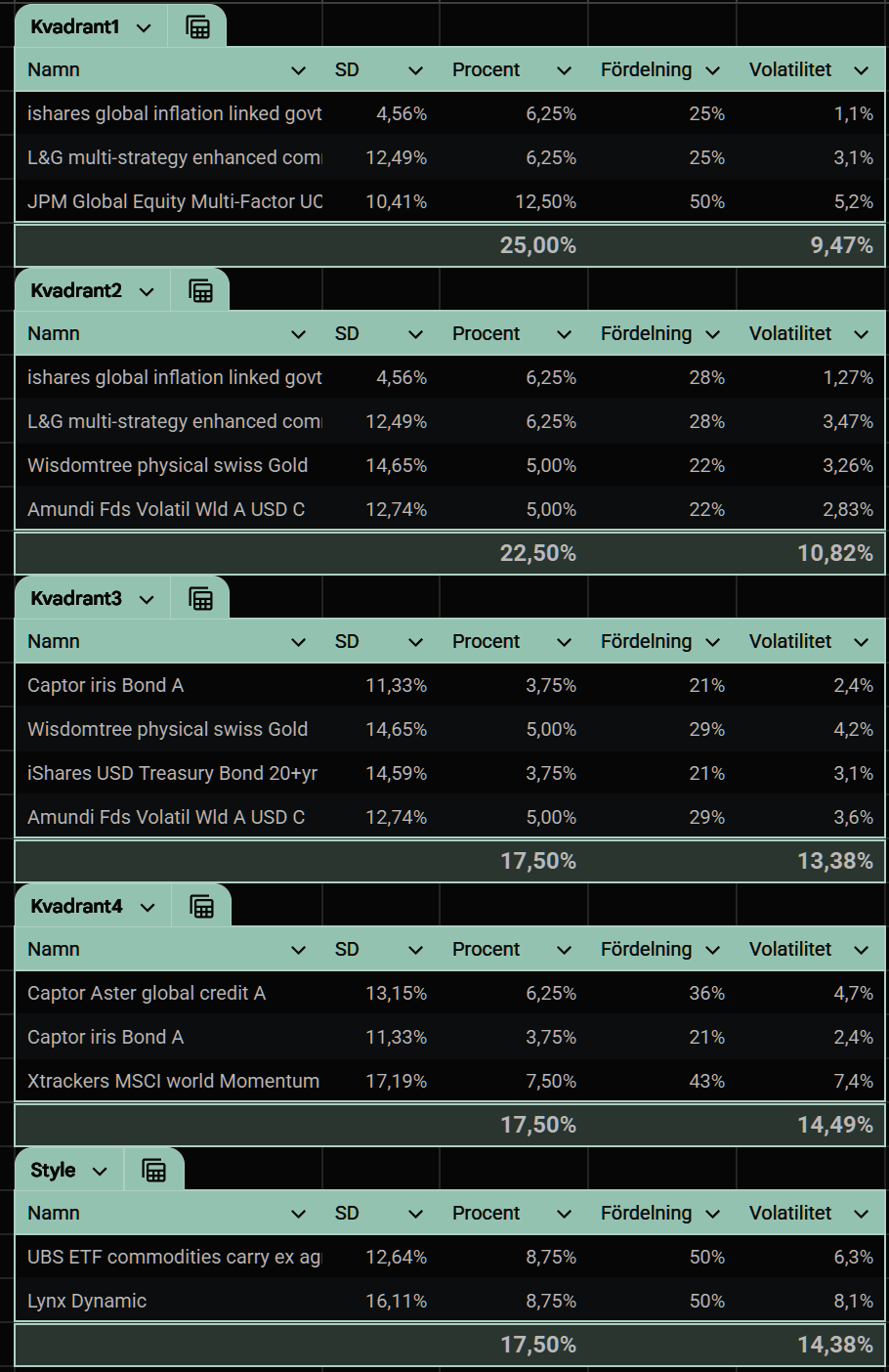The width and height of the screenshot is (889, 1372).
Task: Open Procent column filter in Kvadrant3
Action: (564, 642)
